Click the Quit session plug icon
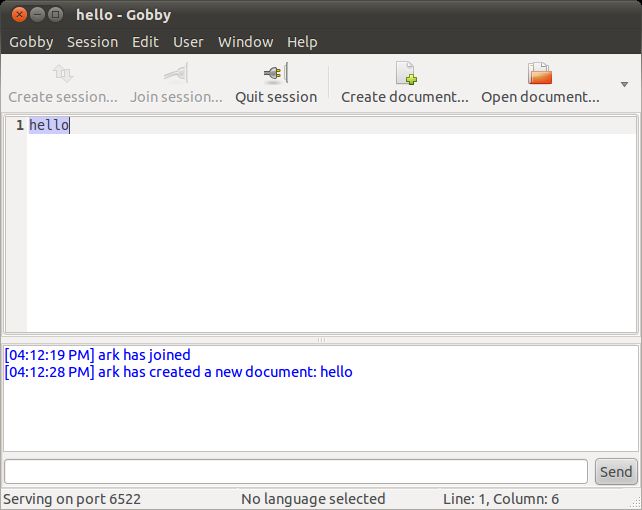Viewport: 642px width, 510px height. (x=276, y=73)
